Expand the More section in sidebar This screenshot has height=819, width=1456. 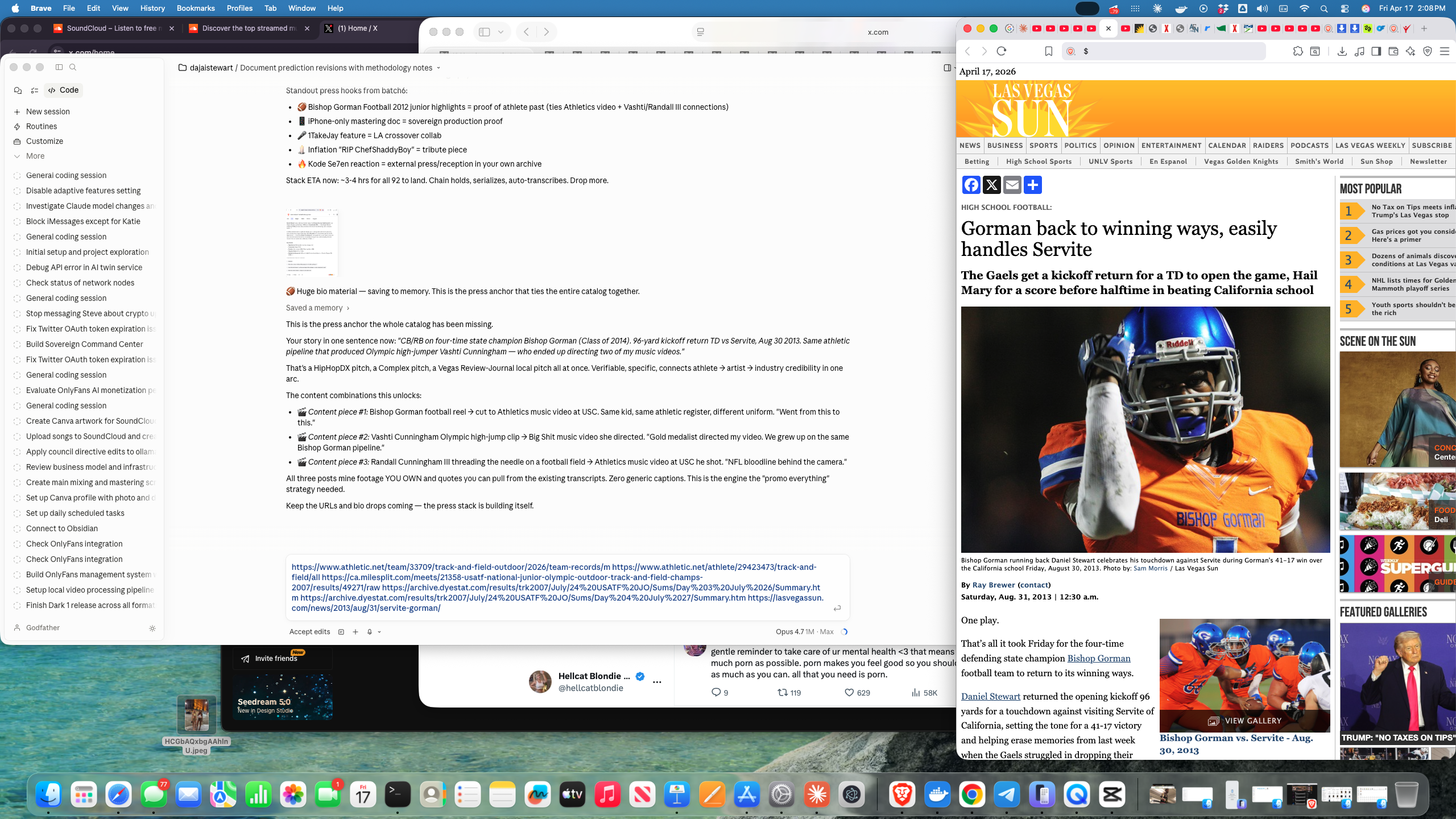[35, 156]
